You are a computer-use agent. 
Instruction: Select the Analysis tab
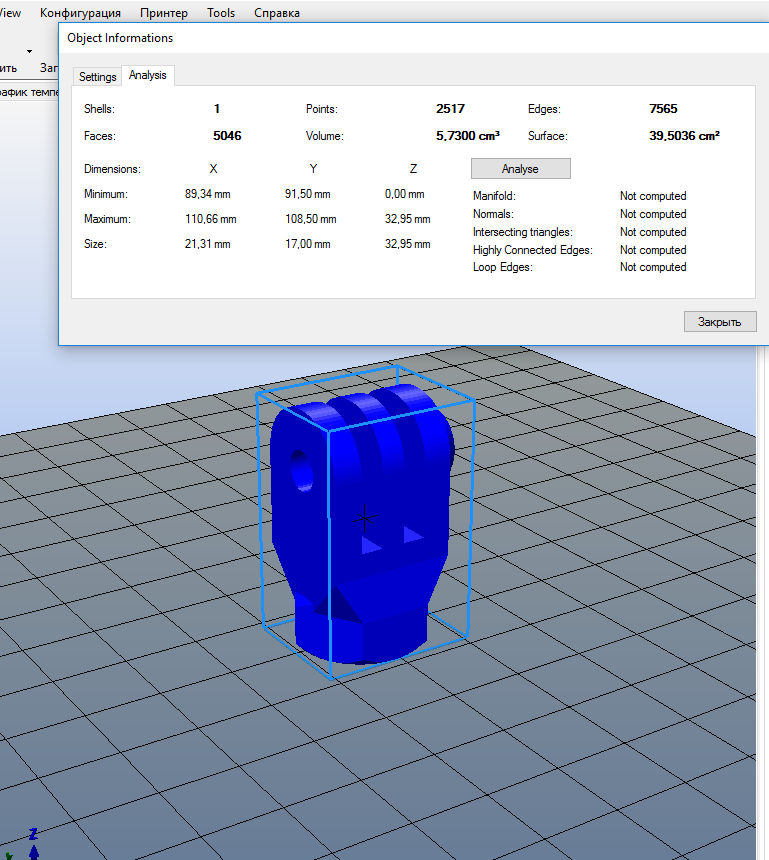[x=148, y=76]
